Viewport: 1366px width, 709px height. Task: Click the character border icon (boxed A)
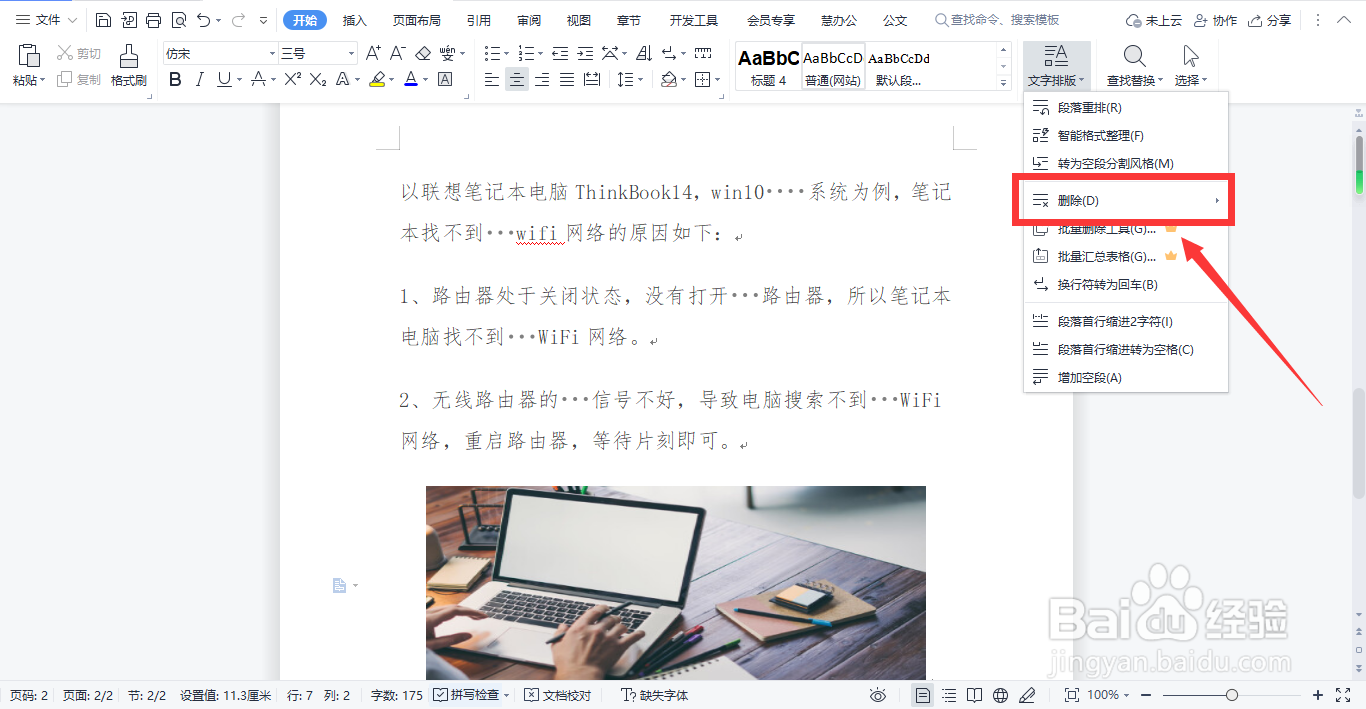445,80
